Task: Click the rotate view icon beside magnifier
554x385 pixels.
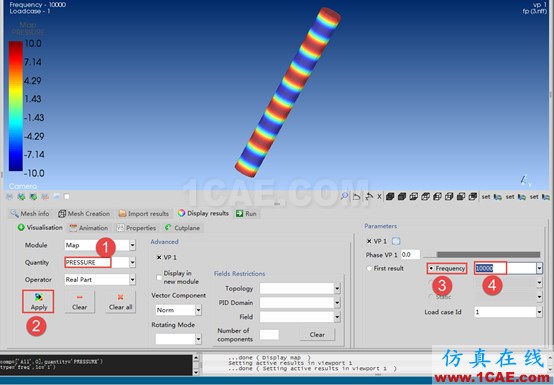Action: [356, 196]
